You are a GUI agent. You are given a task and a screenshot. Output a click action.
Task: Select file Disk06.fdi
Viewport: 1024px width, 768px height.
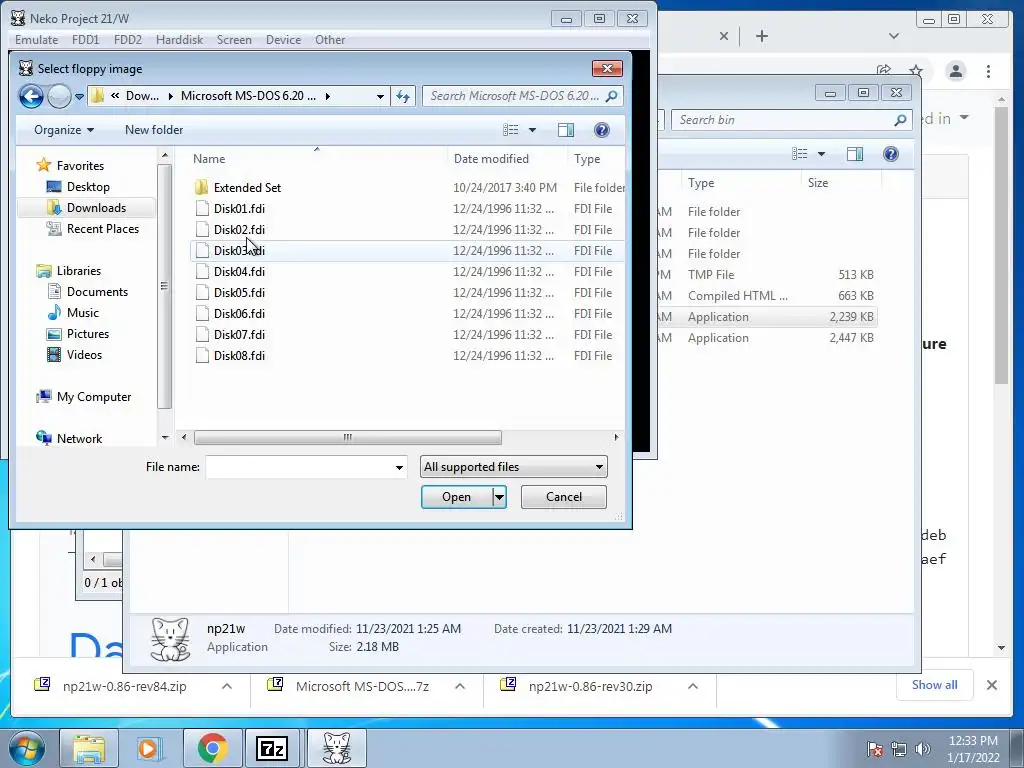click(x=239, y=313)
